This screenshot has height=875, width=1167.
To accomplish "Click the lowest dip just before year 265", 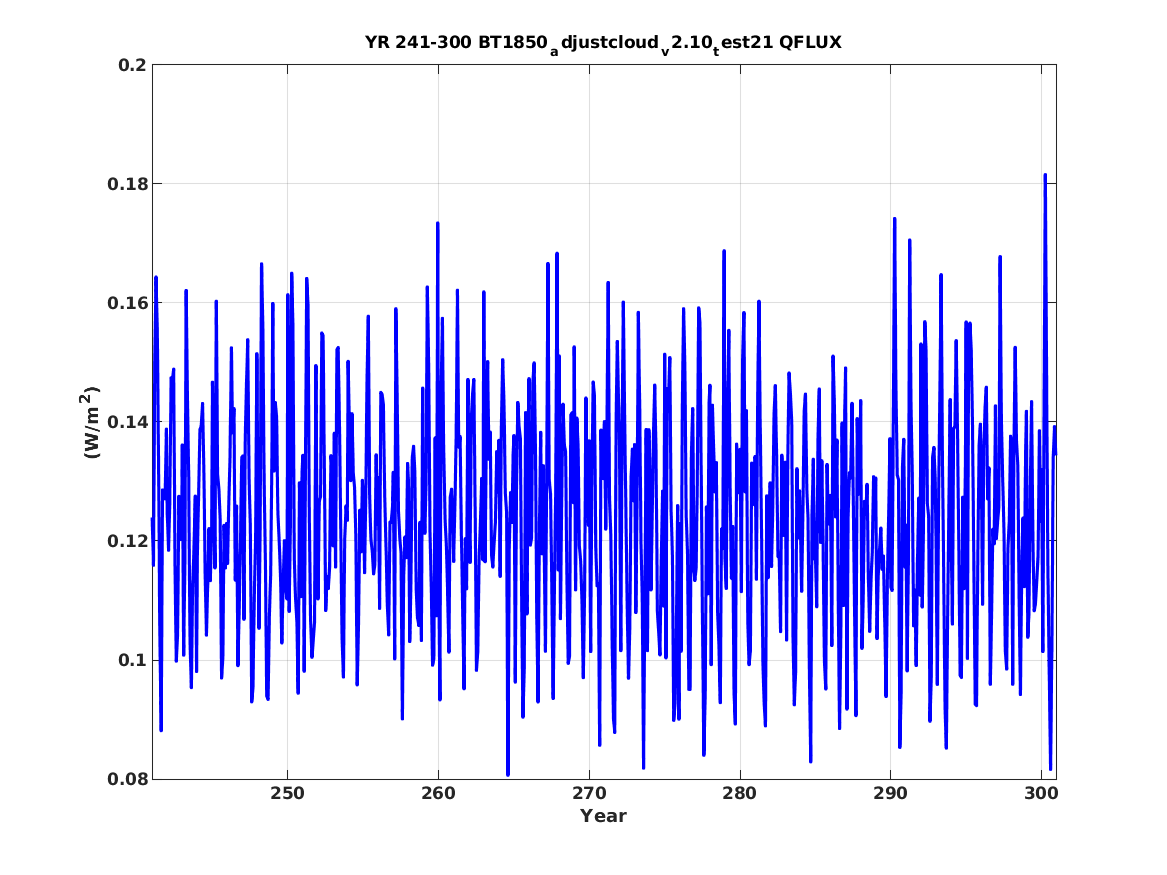I will point(508,775).
